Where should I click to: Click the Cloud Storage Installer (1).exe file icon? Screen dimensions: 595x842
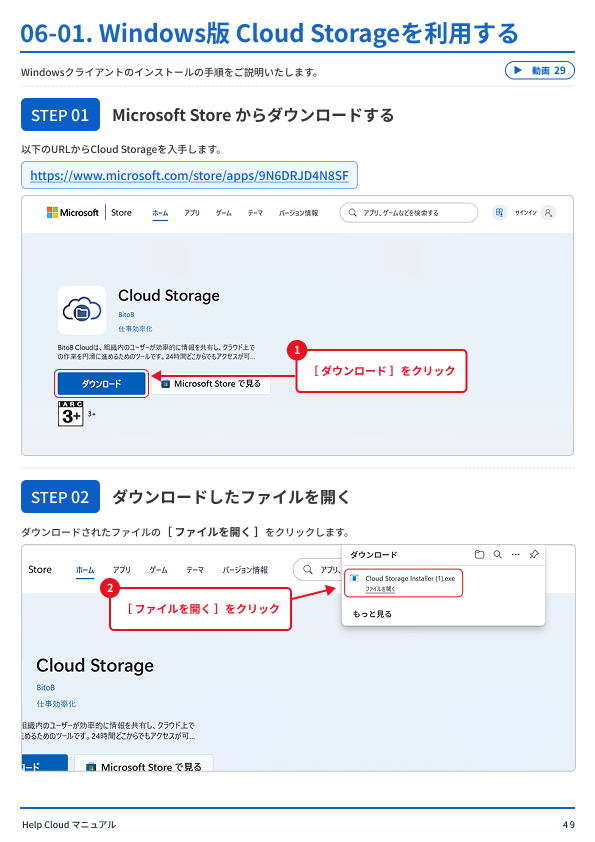coord(354,579)
